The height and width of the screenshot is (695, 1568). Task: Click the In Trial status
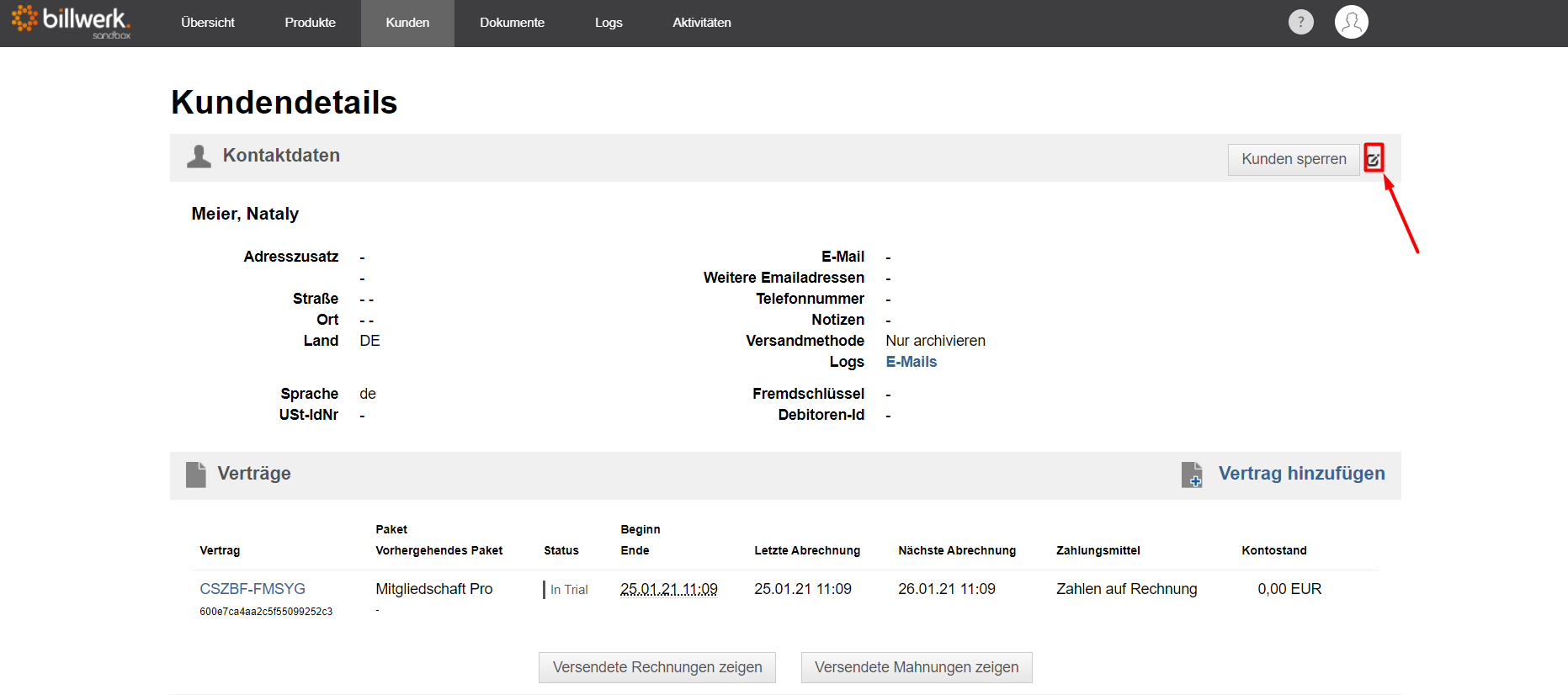tap(569, 590)
